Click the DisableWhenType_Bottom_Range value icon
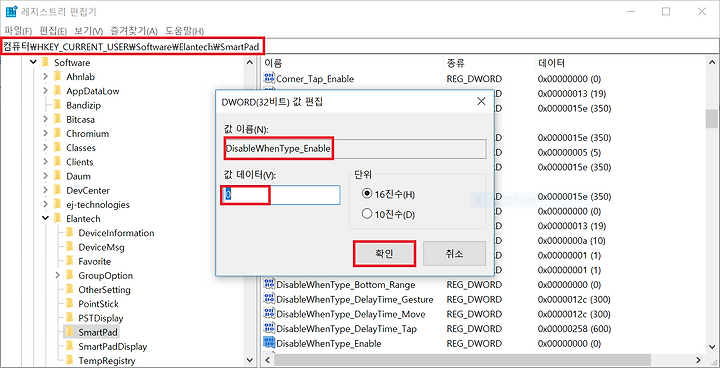Viewport: 720px width, 368px height. pos(269,284)
